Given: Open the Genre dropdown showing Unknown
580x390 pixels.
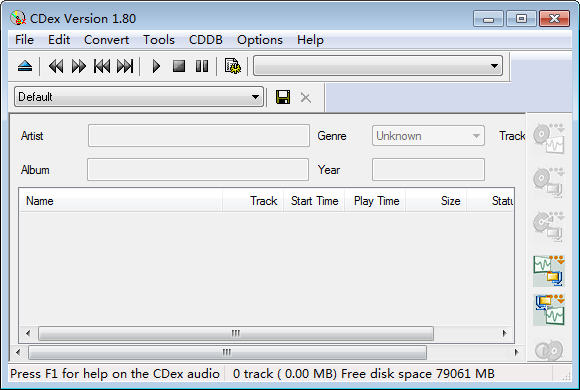Looking at the screenshot, I should tap(428, 136).
